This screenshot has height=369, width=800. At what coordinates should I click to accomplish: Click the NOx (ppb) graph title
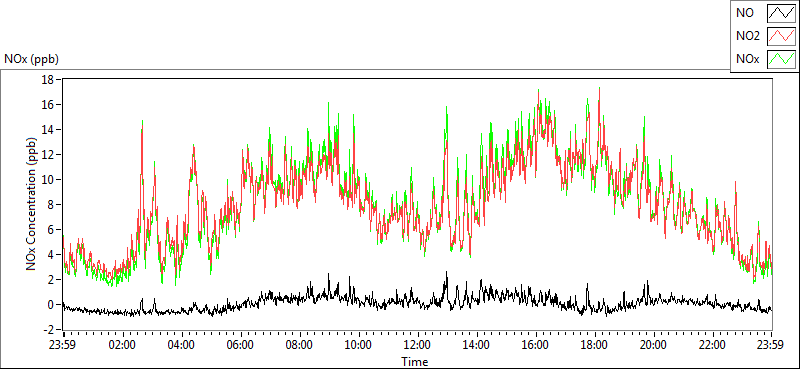(x=32, y=59)
